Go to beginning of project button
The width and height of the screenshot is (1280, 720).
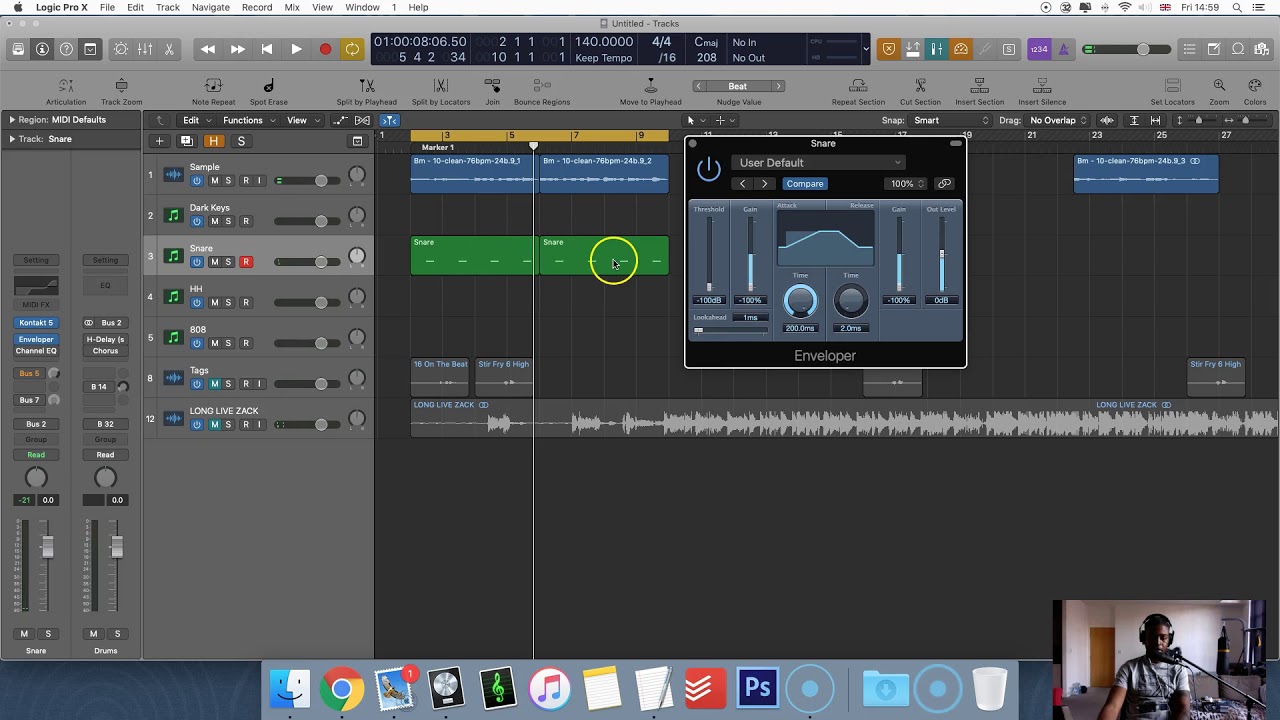[x=267, y=49]
